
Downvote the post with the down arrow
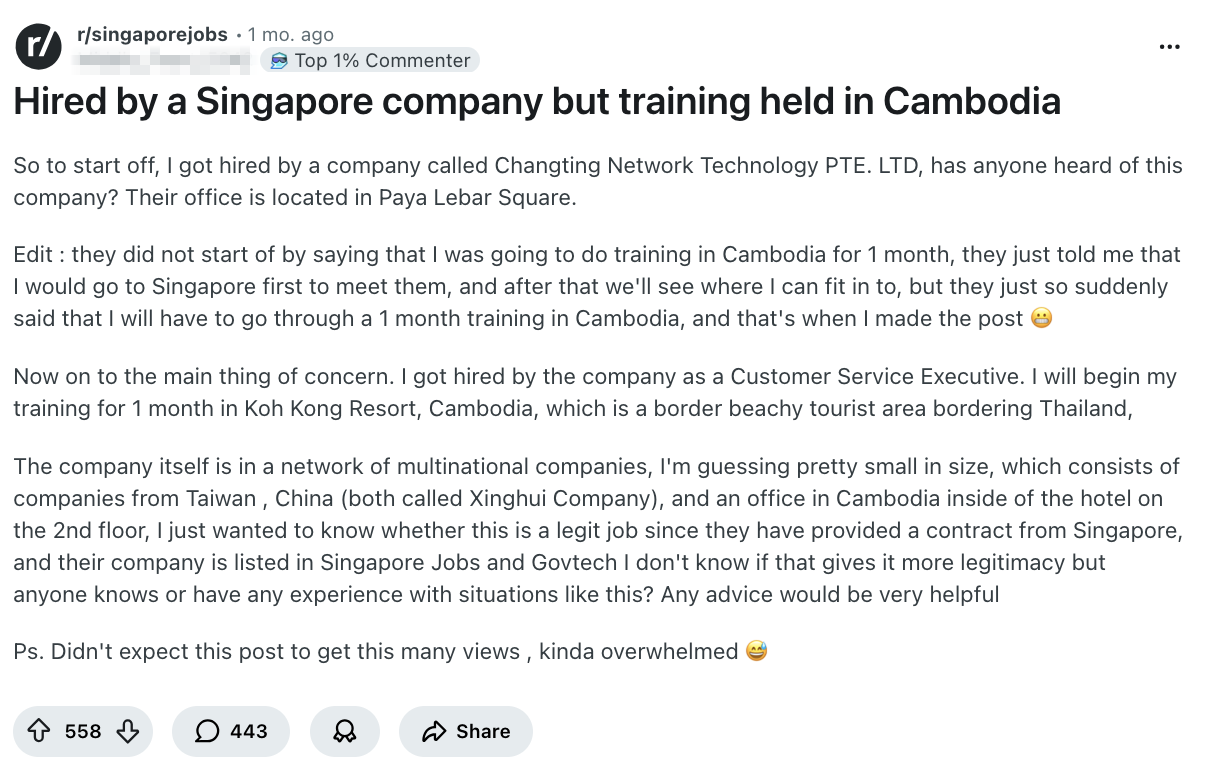click(128, 731)
